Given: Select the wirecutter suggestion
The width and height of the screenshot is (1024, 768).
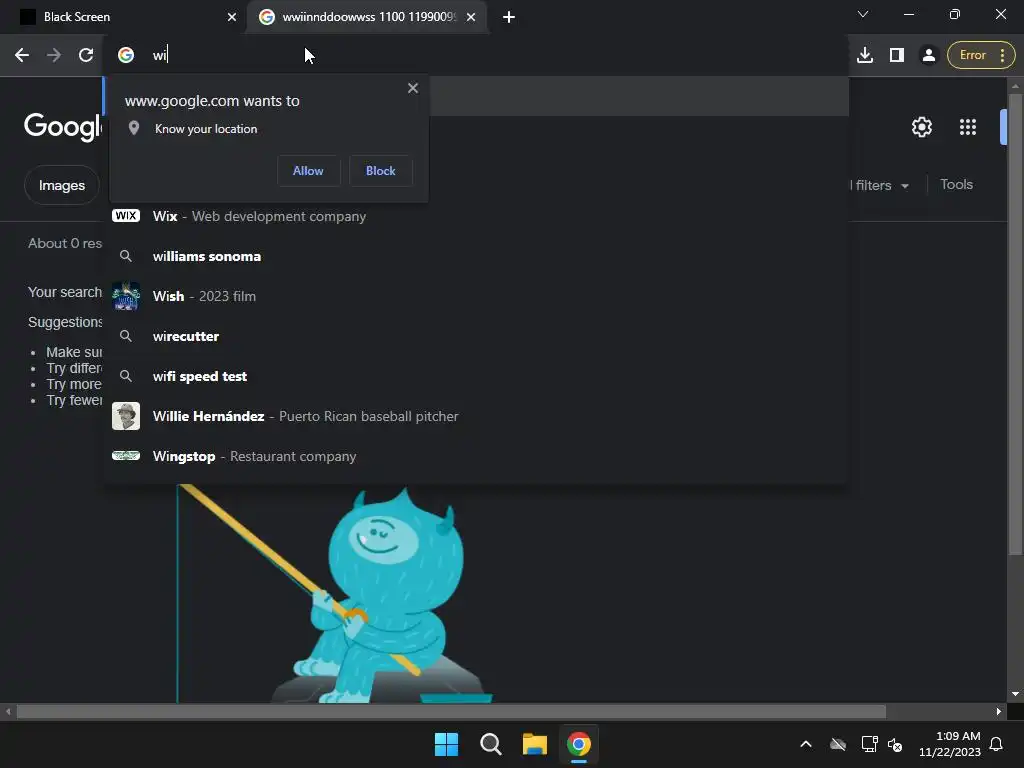Looking at the screenshot, I should tap(475, 336).
